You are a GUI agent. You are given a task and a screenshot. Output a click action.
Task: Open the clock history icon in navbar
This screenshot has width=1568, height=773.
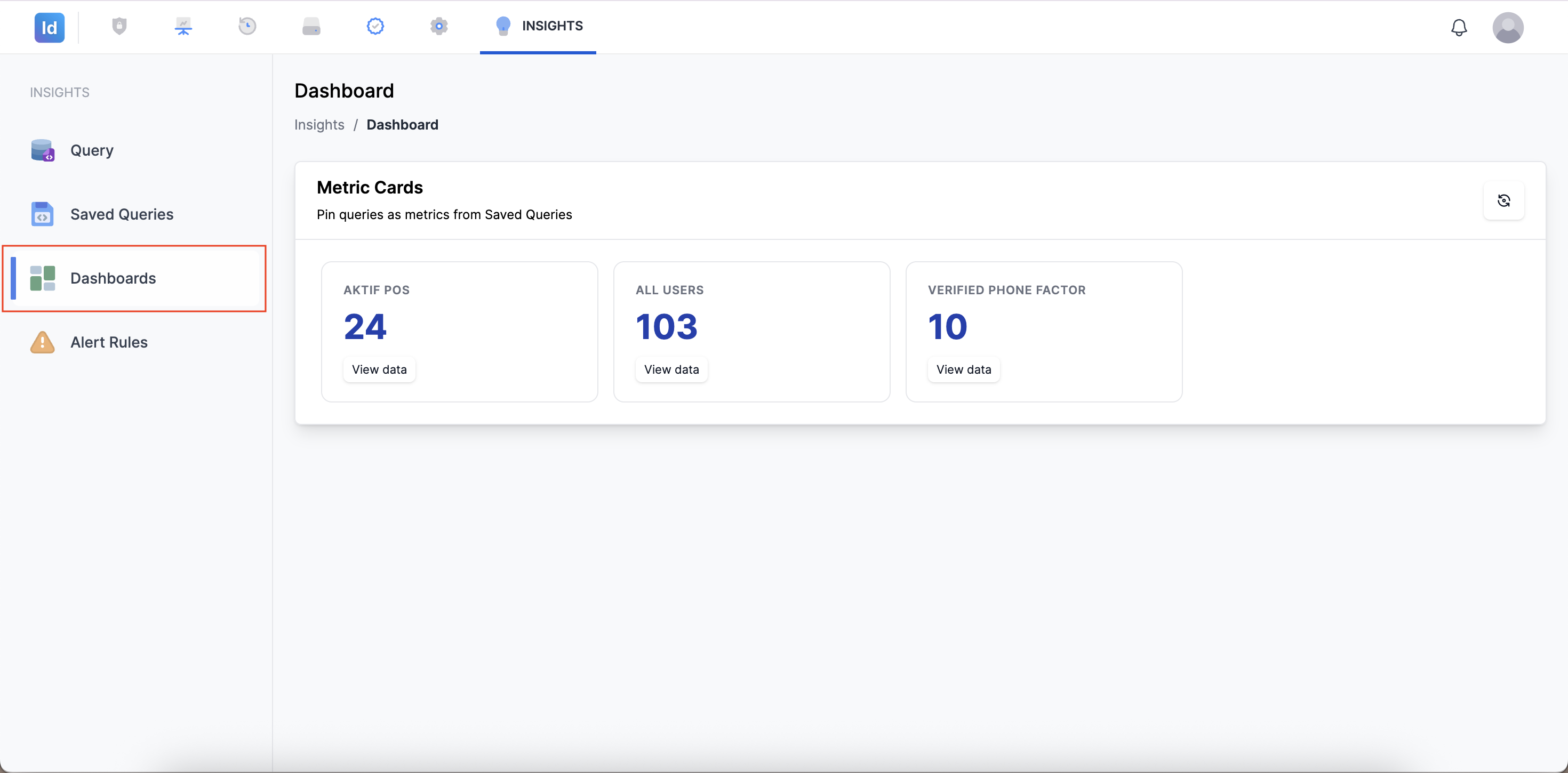pos(247,26)
